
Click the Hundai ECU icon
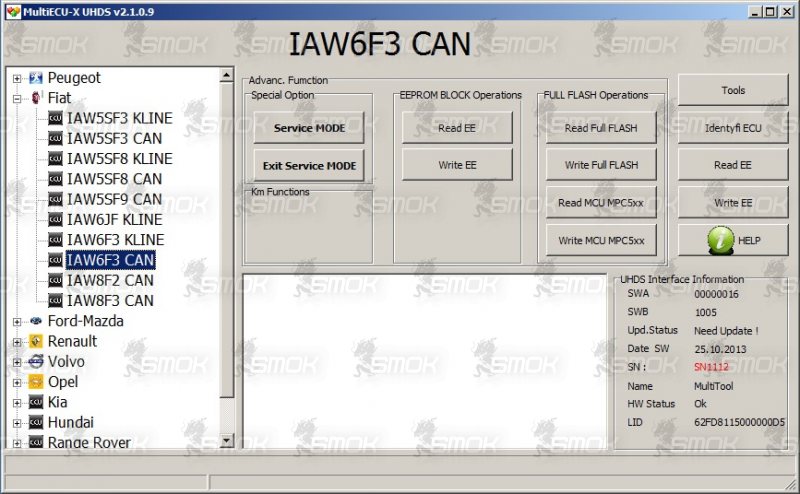click(36, 423)
